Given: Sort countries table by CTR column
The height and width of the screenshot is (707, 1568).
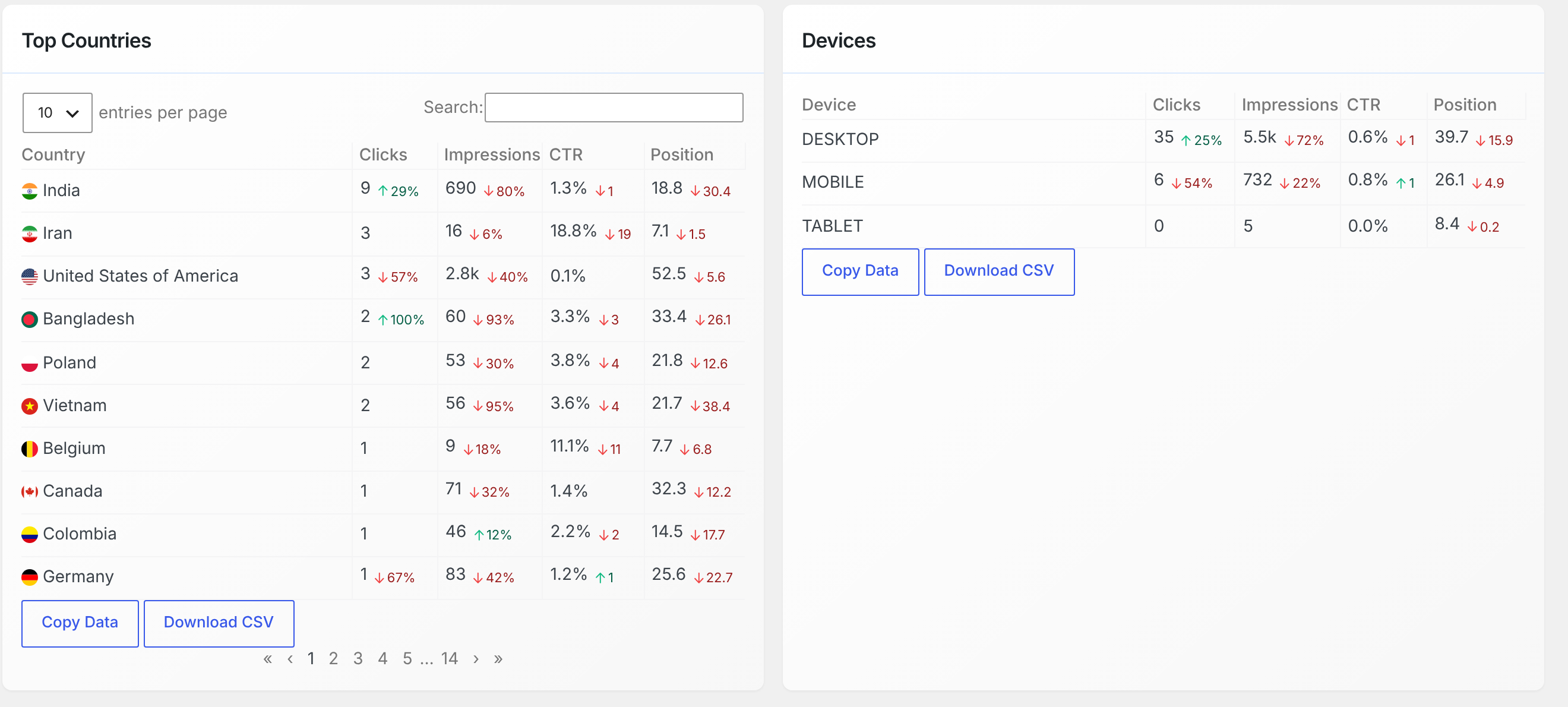Looking at the screenshot, I should tap(565, 154).
